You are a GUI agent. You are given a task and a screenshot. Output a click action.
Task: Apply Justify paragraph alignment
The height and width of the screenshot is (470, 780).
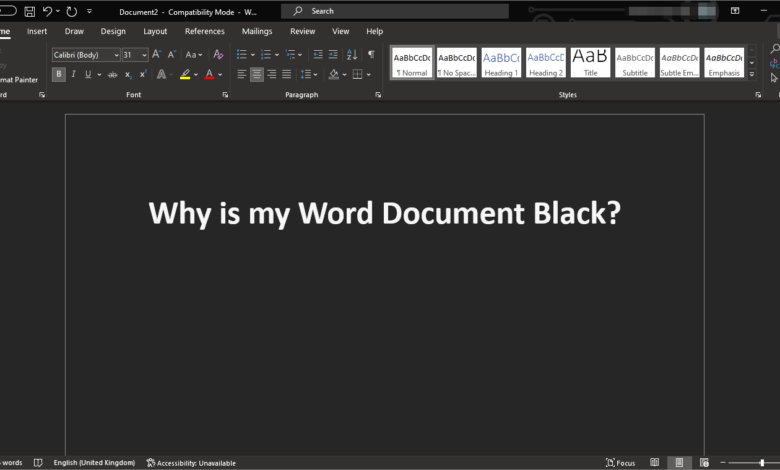point(287,75)
